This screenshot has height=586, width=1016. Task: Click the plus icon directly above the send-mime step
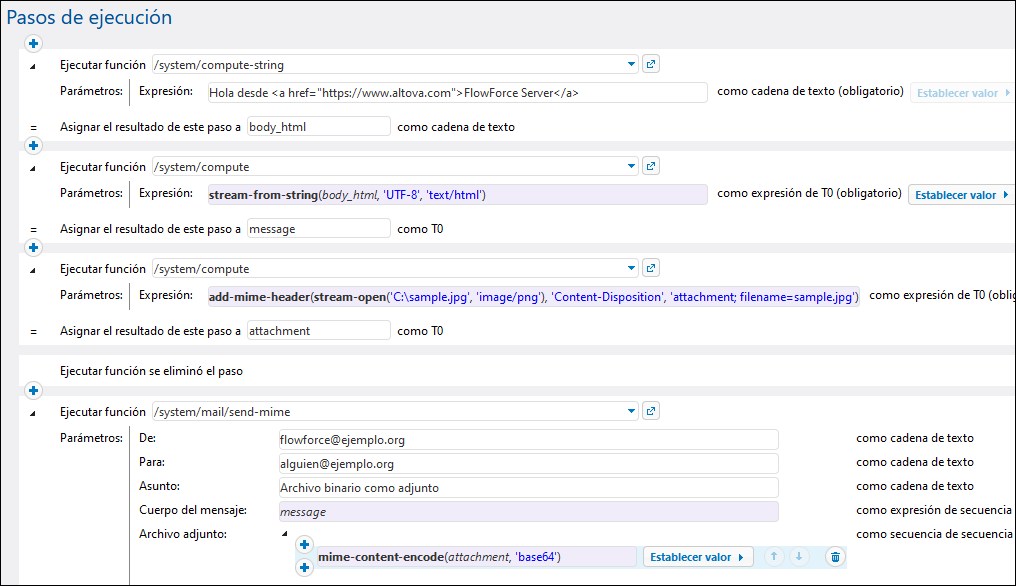pyautogui.click(x=33, y=390)
